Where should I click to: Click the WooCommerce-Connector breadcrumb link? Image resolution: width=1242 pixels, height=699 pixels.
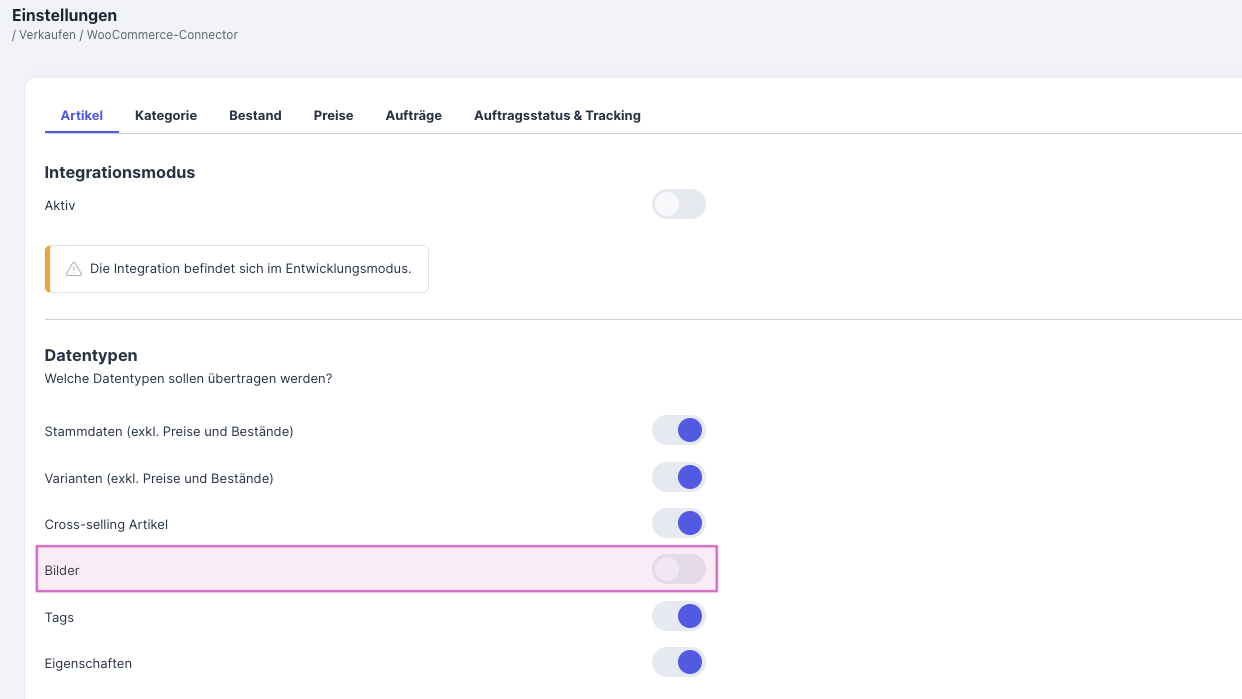click(x=162, y=35)
